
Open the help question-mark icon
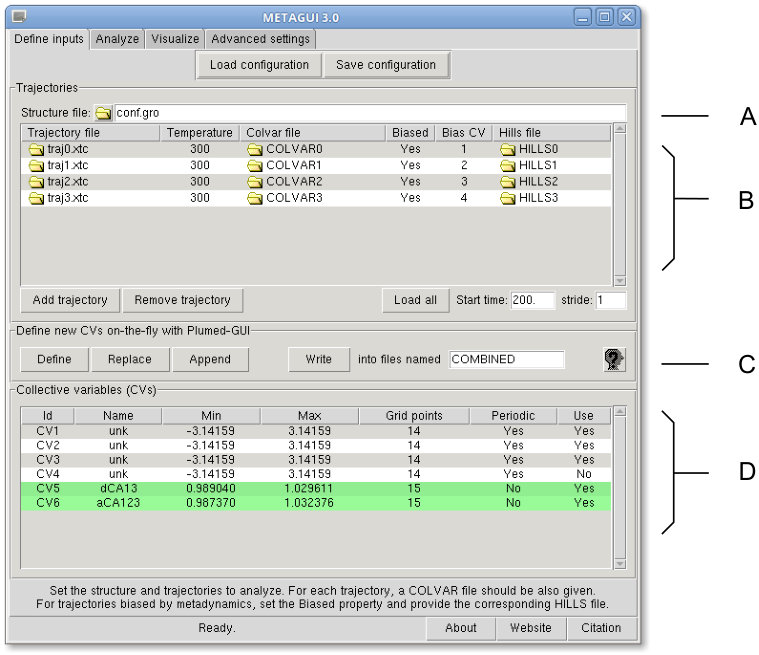pos(614,360)
